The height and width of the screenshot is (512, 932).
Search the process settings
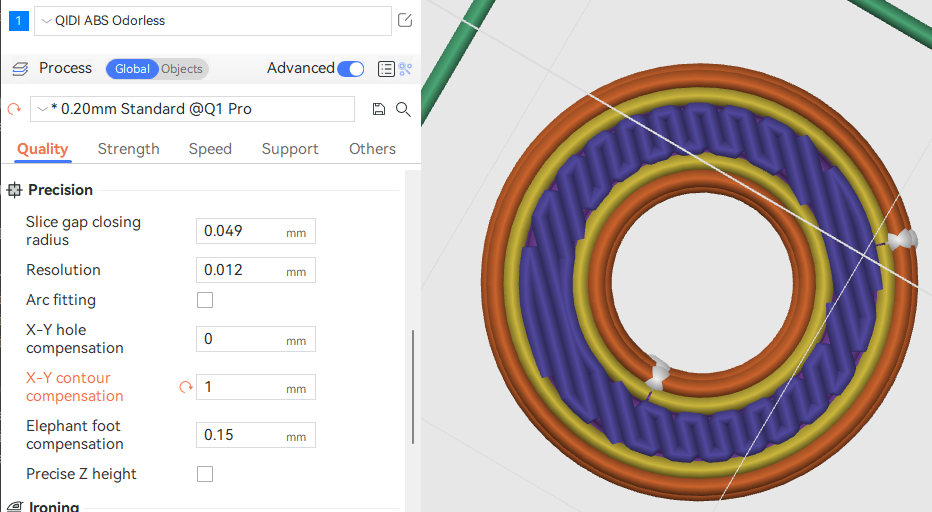pos(403,109)
